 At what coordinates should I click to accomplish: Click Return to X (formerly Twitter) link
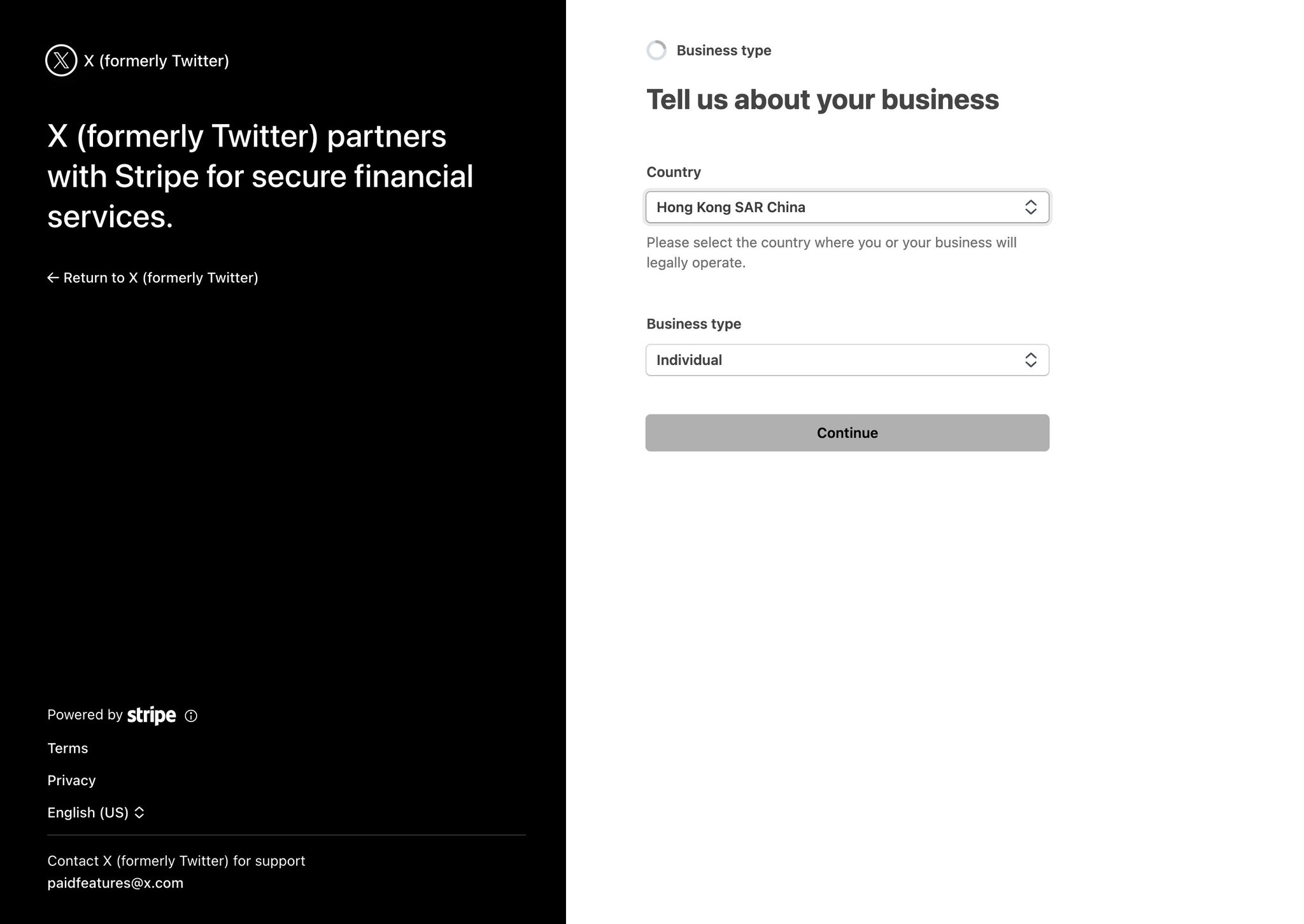coord(153,278)
